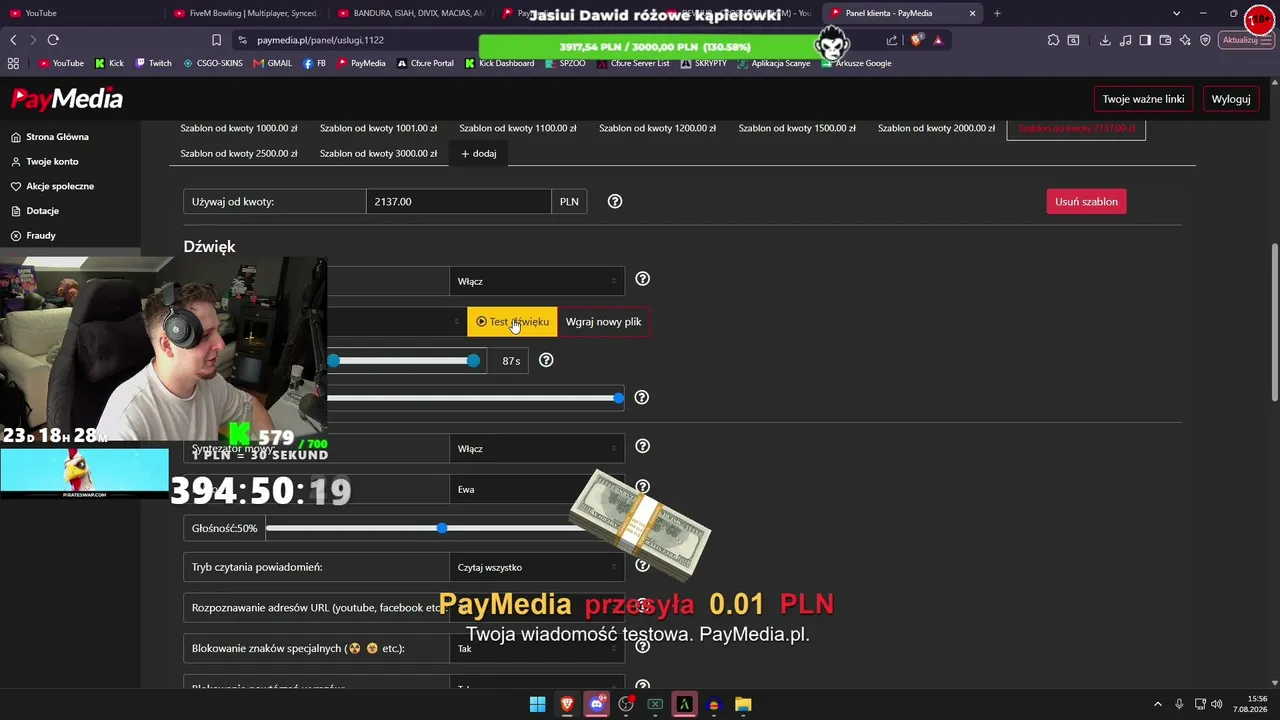Click the PayMedia logo

pos(66,99)
